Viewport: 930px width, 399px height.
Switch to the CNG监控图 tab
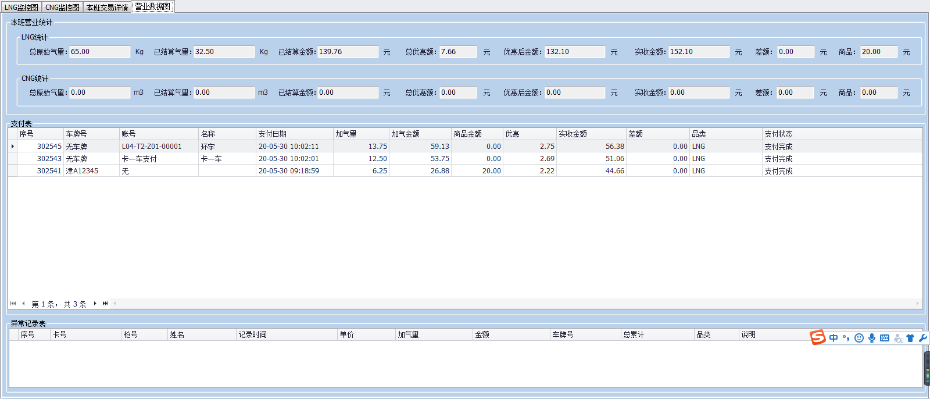62,7
